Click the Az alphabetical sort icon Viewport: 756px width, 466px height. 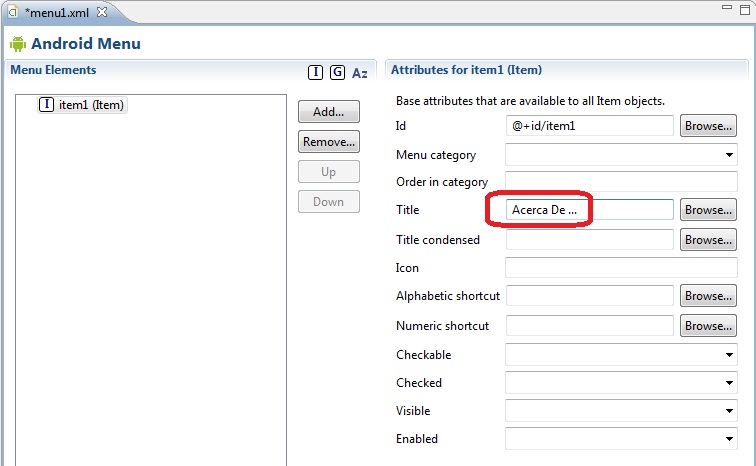[360, 73]
